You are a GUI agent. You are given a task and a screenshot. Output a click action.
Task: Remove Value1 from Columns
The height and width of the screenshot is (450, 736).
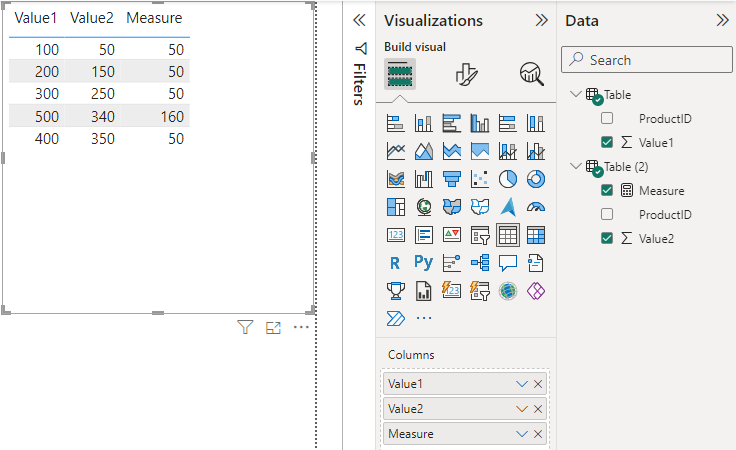click(538, 384)
